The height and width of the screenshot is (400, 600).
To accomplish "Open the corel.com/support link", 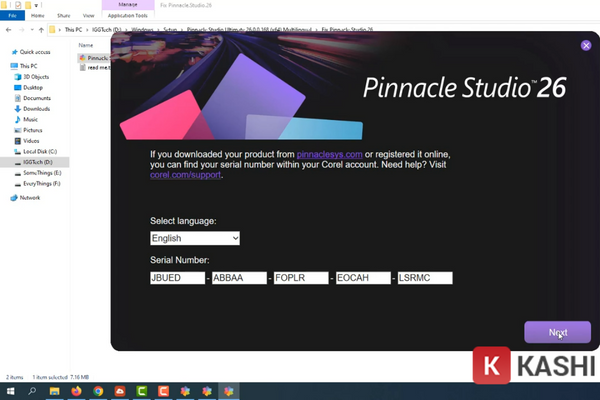I will pos(185,175).
